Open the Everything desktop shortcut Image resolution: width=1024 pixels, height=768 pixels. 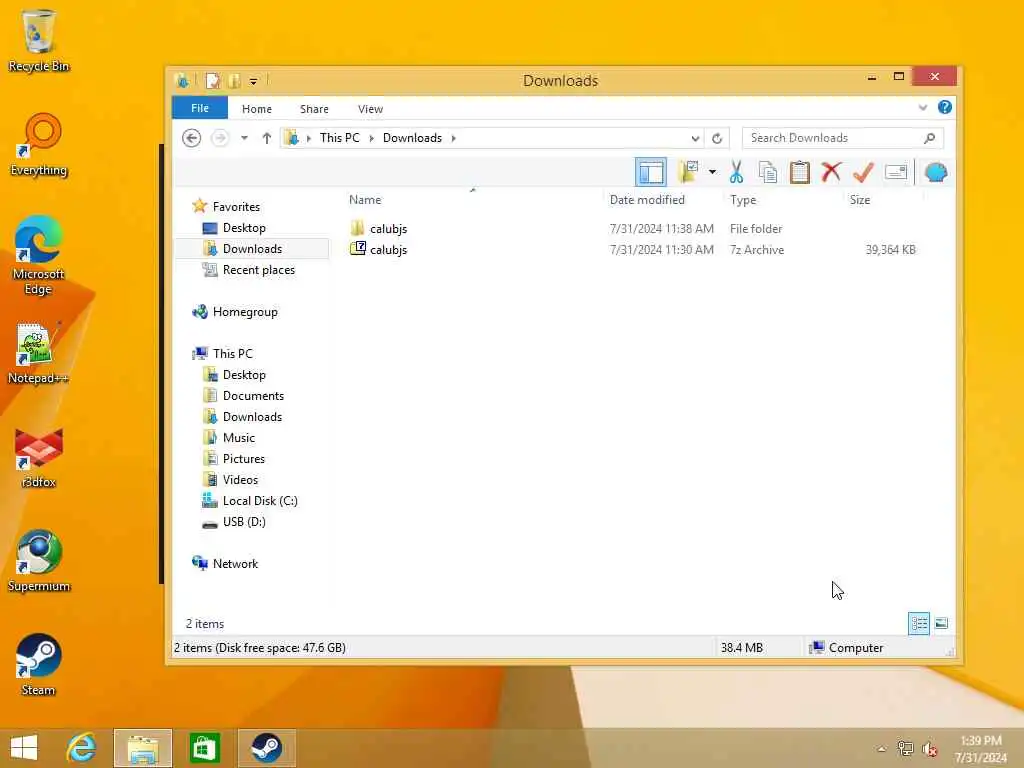pyautogui.click(x=39, y=145)
